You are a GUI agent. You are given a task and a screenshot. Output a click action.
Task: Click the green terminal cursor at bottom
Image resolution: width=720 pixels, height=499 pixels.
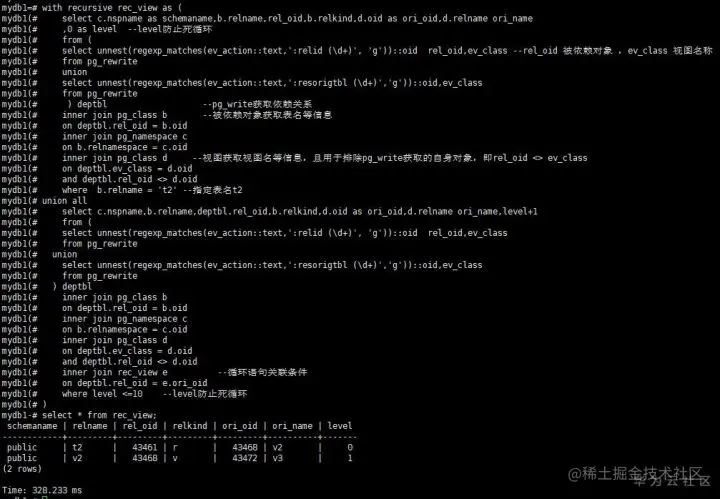pos(45,497)
